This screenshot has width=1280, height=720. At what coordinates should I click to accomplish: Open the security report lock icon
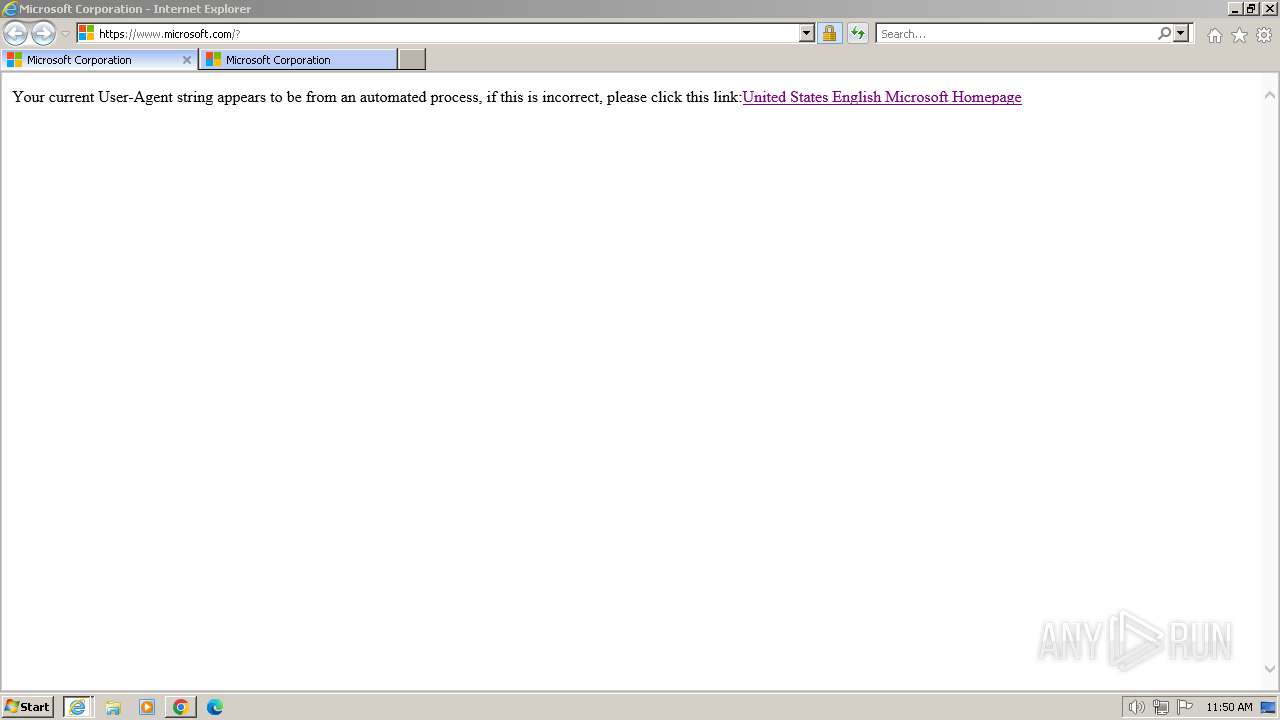pyautogui.click(x=829, y=33)
